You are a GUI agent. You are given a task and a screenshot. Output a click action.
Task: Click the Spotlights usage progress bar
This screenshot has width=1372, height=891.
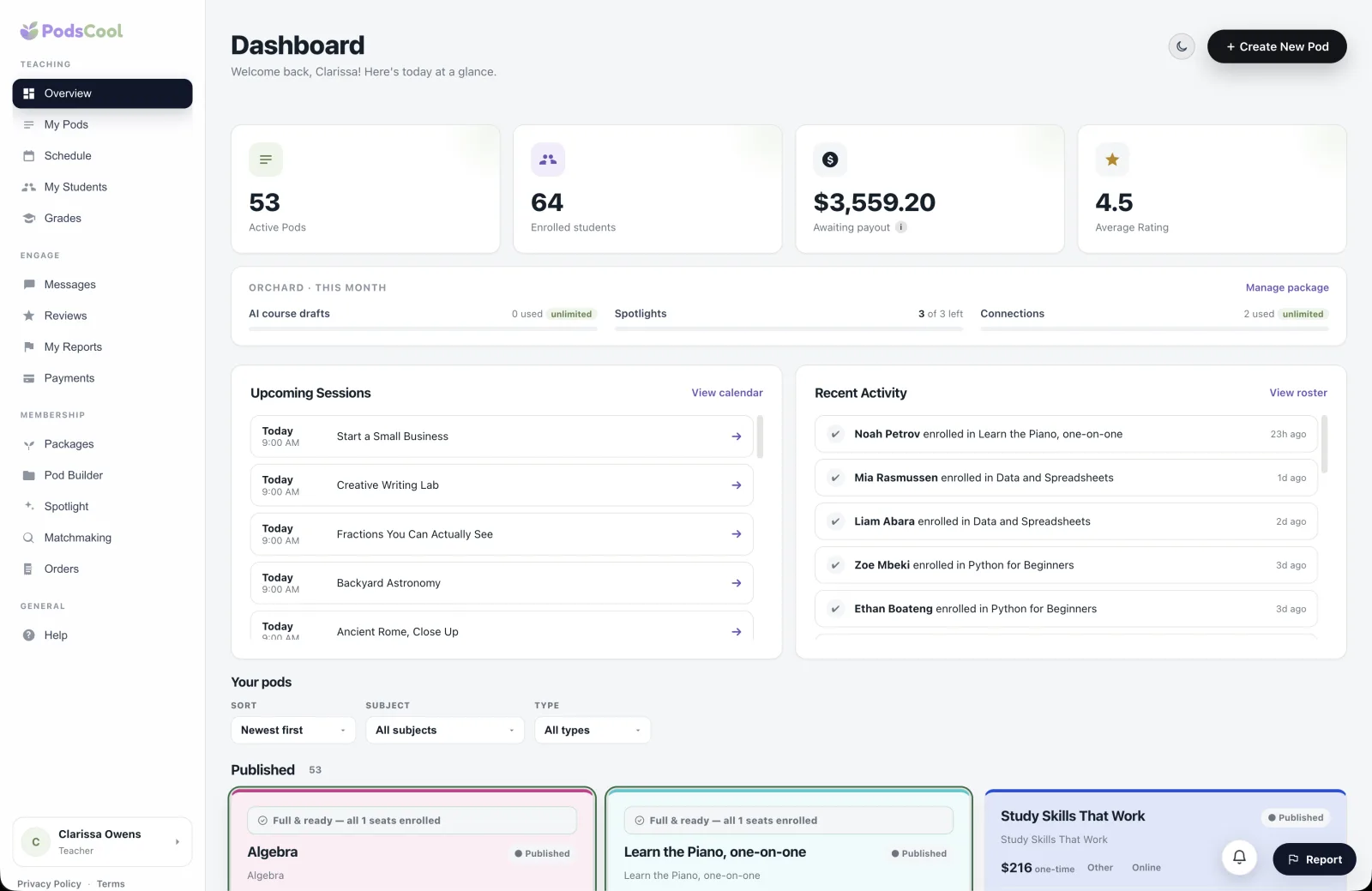[789, 328]
